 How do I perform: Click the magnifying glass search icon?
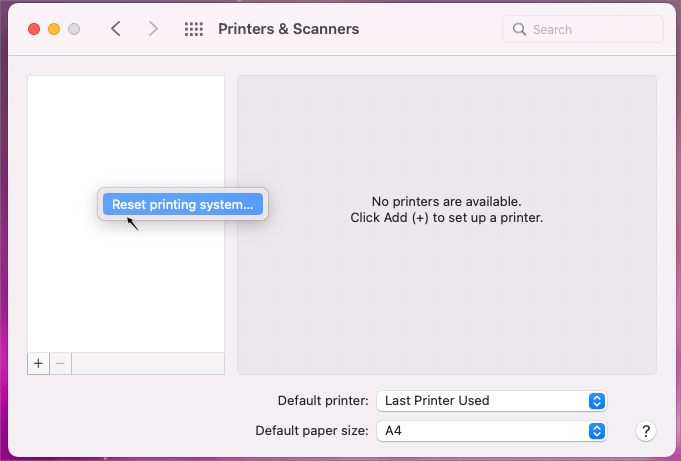[519, 29]
